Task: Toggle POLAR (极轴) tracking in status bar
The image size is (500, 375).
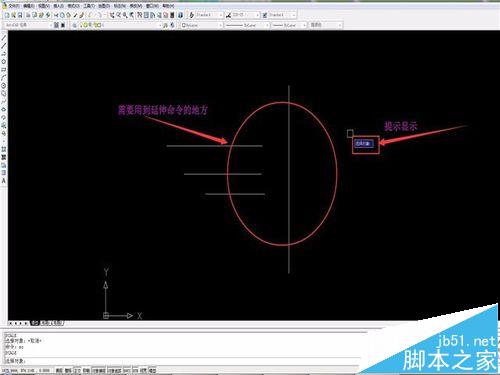Action: coord(86,370)
